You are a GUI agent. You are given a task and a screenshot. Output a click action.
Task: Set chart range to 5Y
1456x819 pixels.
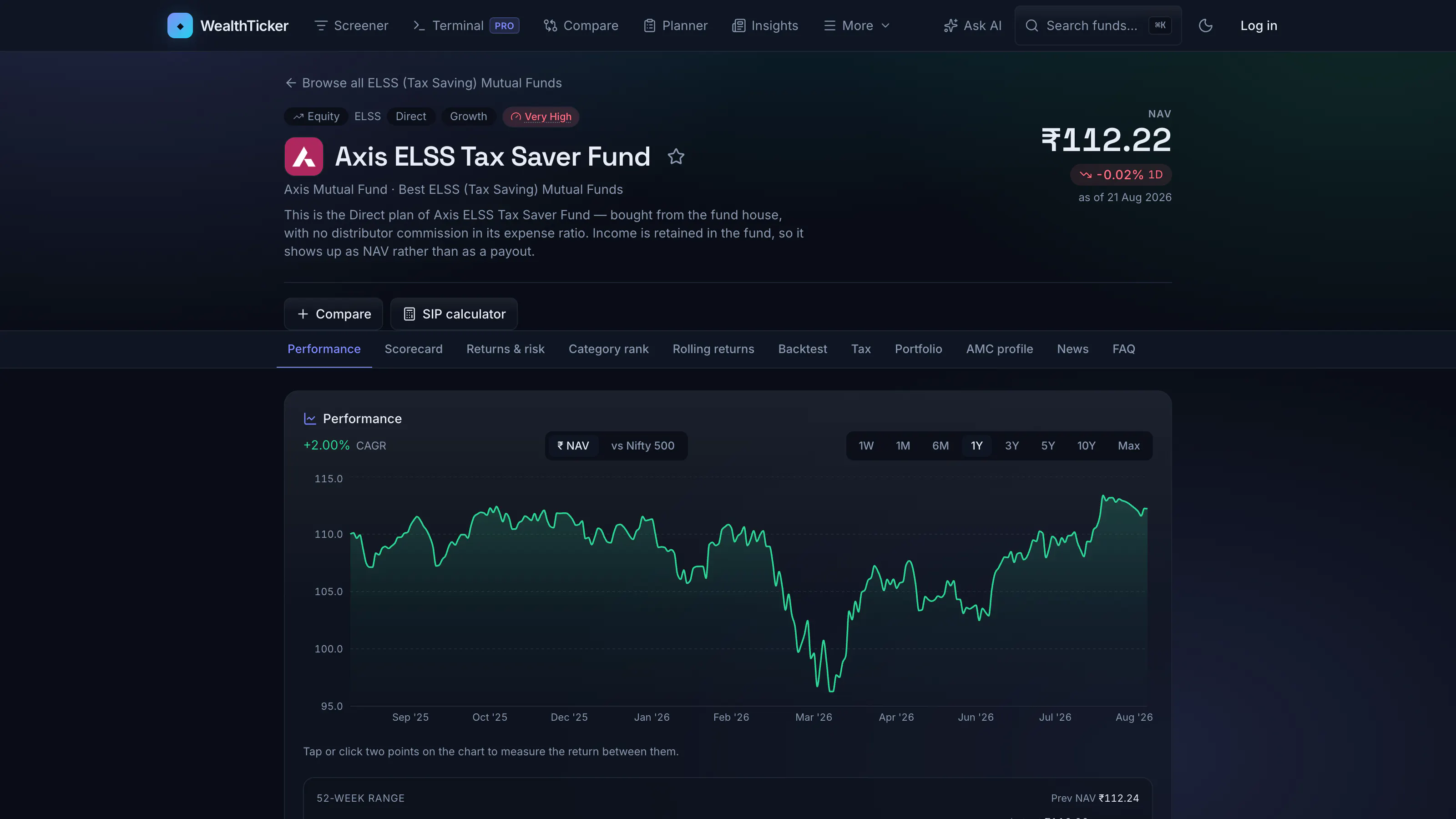click(1048, 446)
